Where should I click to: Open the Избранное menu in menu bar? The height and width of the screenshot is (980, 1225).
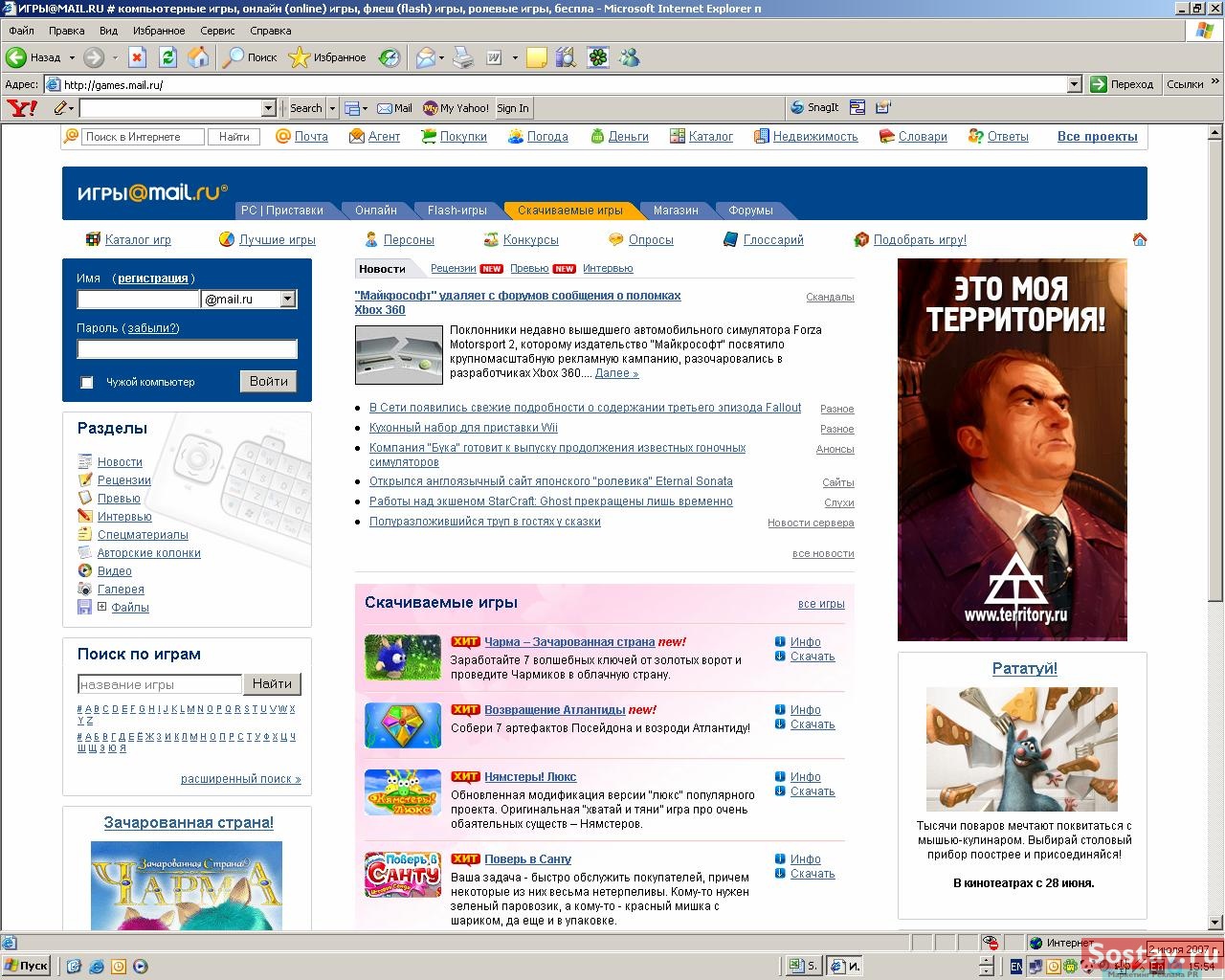tap(159, 31)
